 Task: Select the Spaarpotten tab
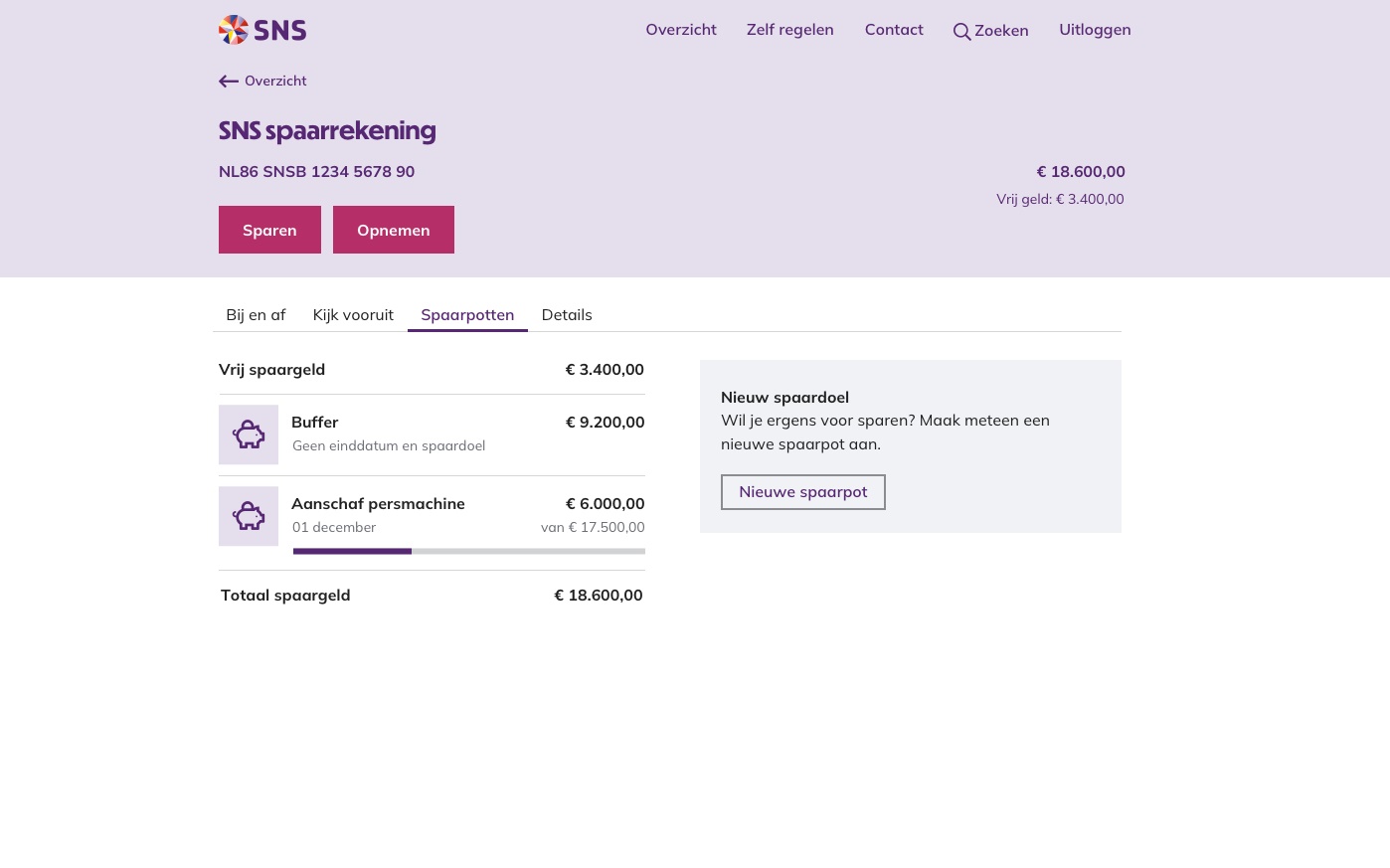point(467,315)
